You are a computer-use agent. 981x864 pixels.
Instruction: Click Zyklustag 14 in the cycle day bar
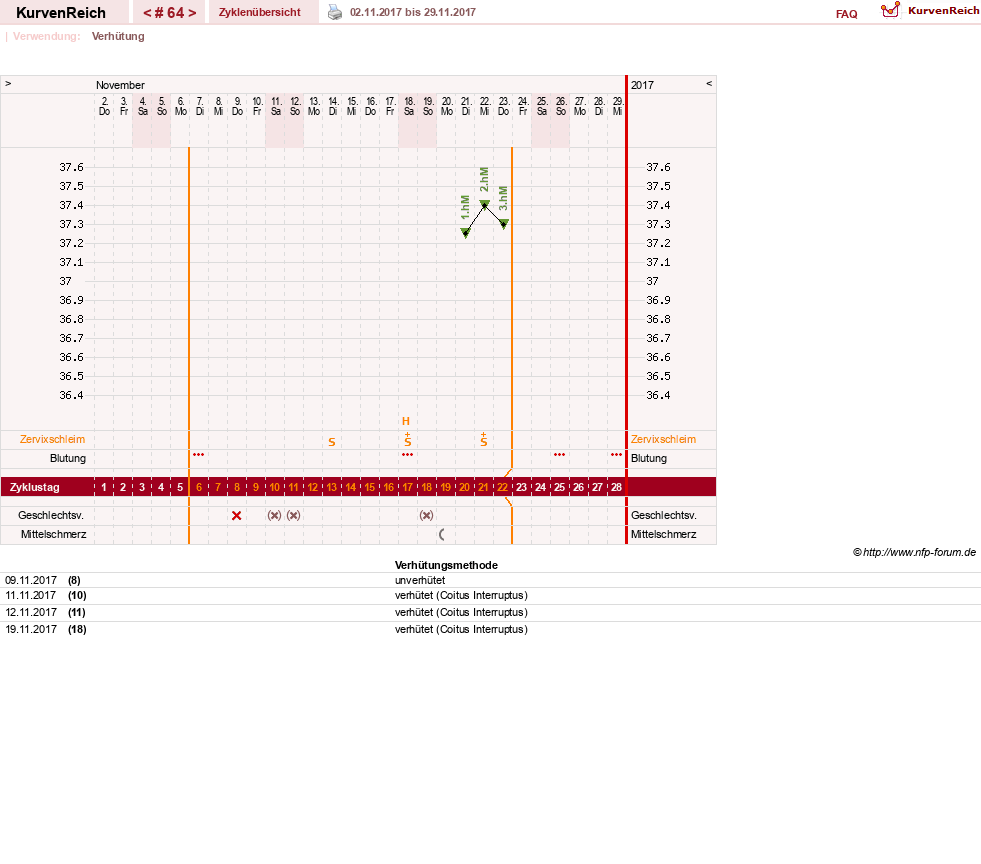(350, 487)
